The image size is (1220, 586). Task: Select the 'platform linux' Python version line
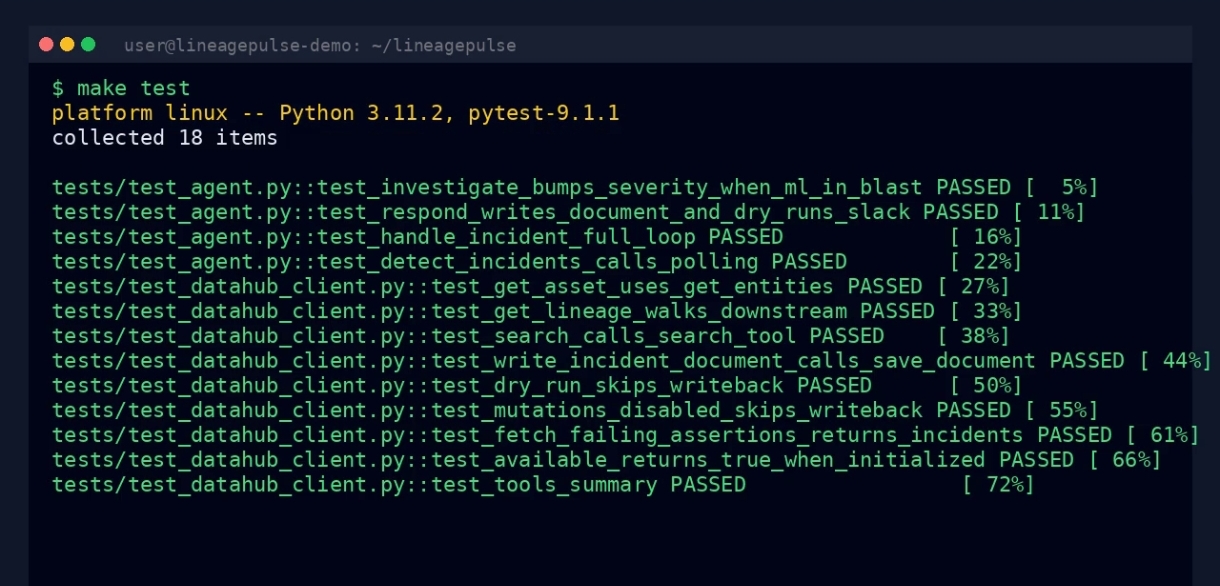336,113
